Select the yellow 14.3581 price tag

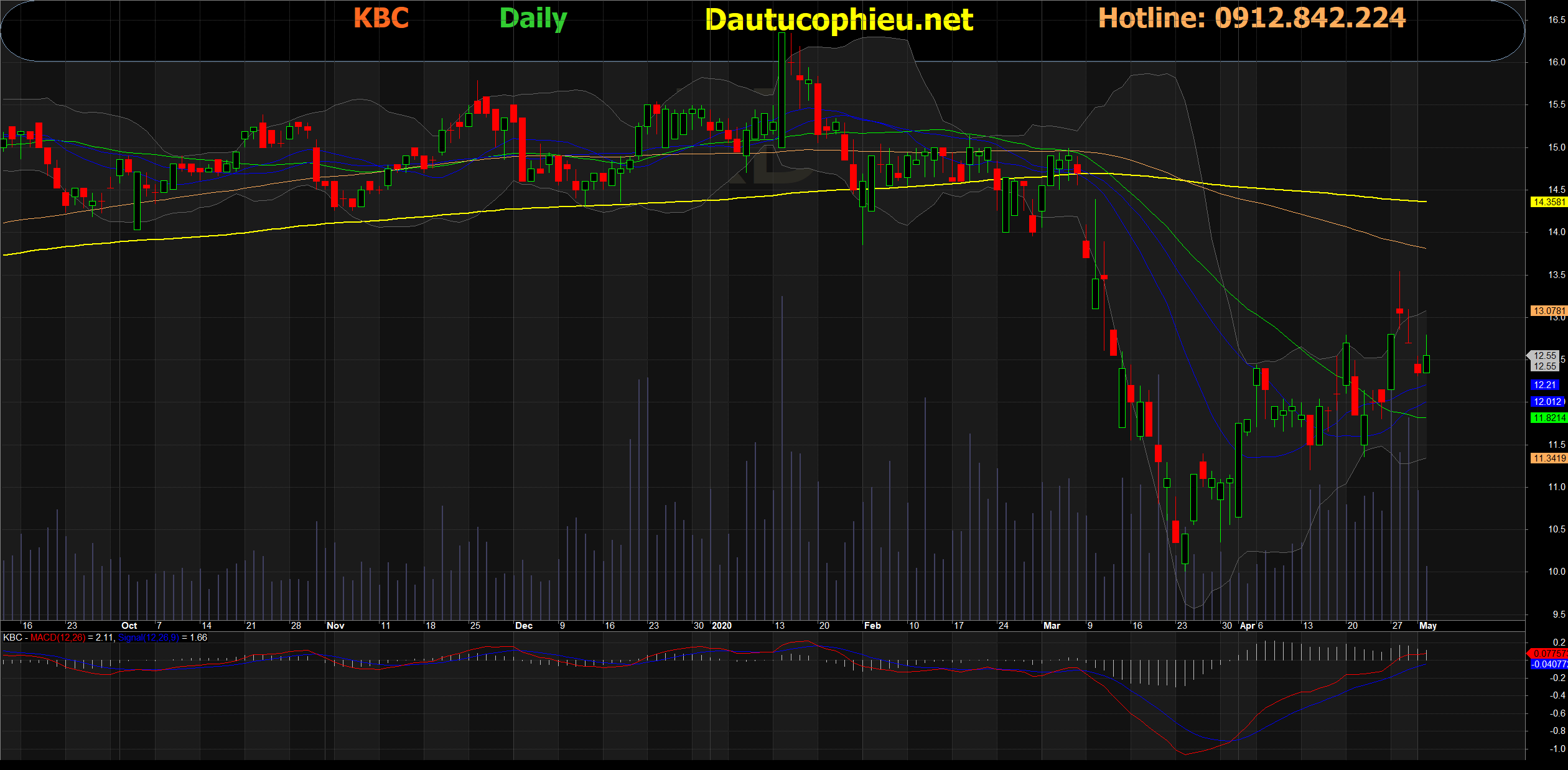[x=1548, y=202]
